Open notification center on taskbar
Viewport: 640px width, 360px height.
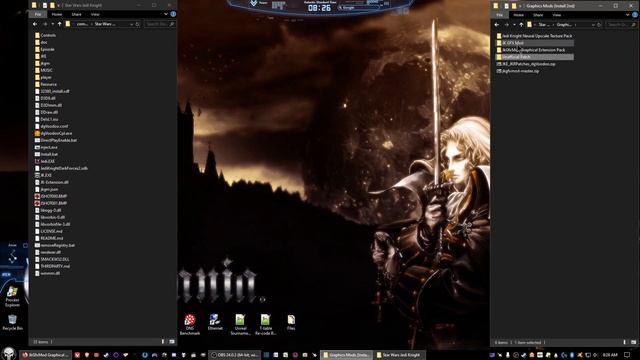tap(627, 355)
